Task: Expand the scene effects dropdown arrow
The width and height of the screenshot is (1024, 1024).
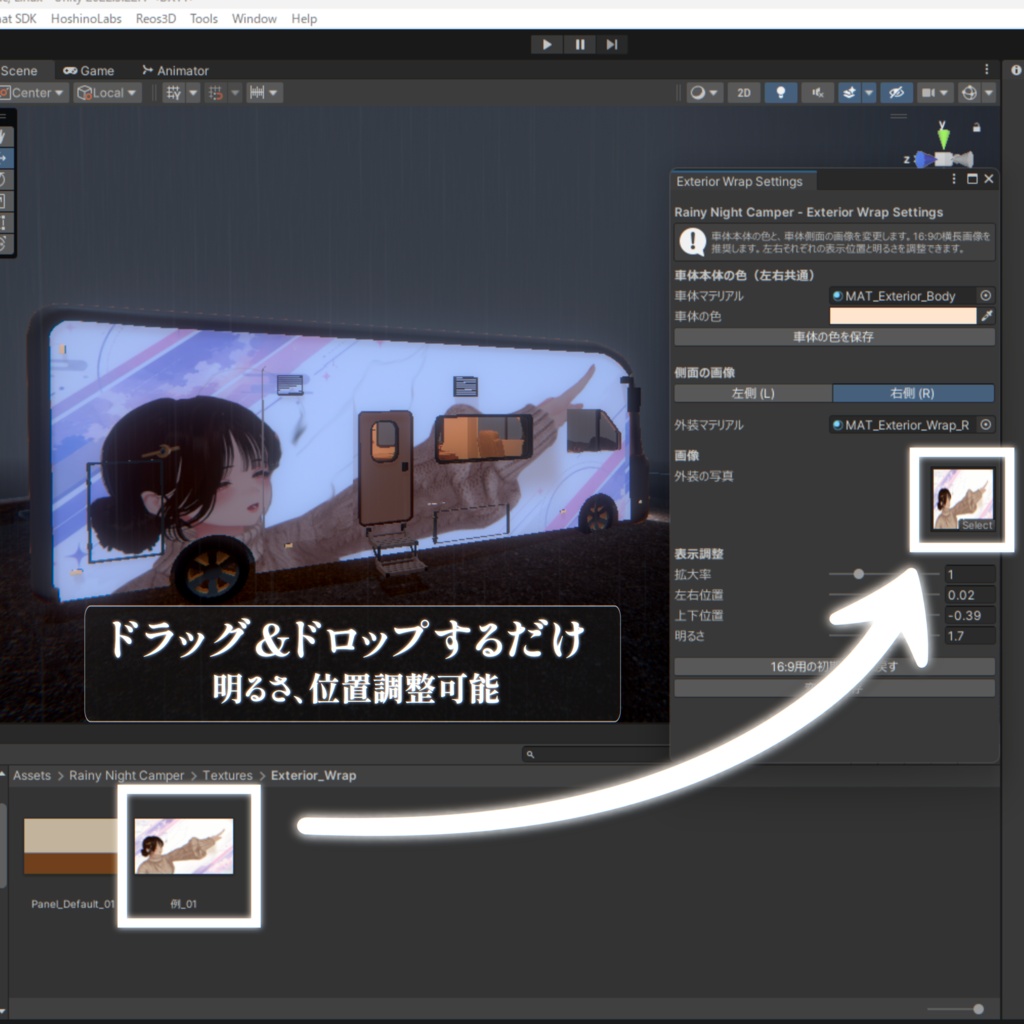Action: pyautogui.click(x=869, y=93)
